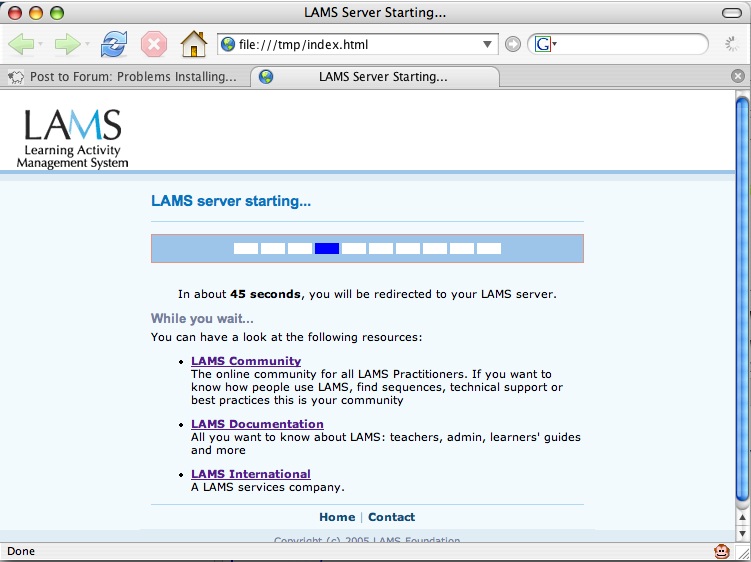751x562 pixels.
Task: Toggle the toolbar with the pill button
Action: coord(729,13)
